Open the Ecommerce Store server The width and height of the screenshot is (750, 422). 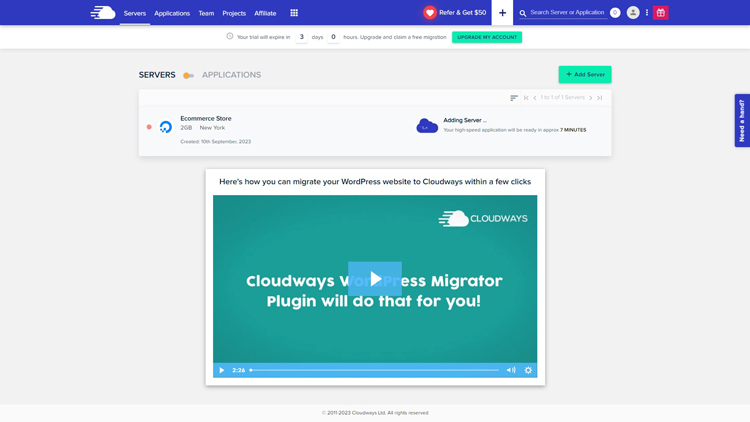(206, 118)
